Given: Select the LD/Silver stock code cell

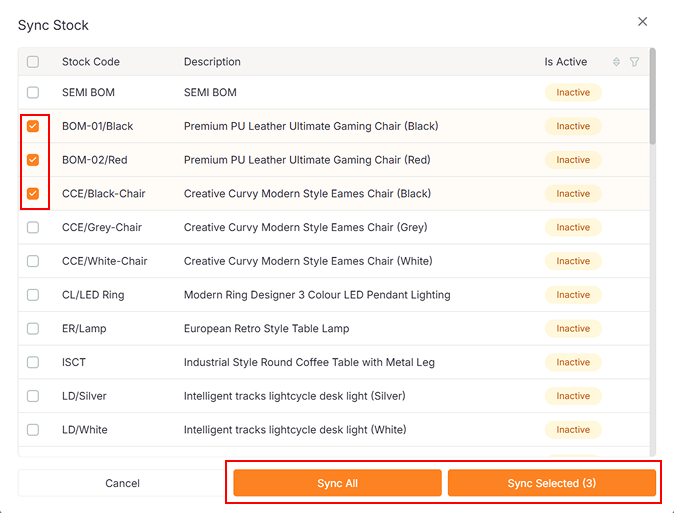Looking at the screenshot, I should [84, 396].
